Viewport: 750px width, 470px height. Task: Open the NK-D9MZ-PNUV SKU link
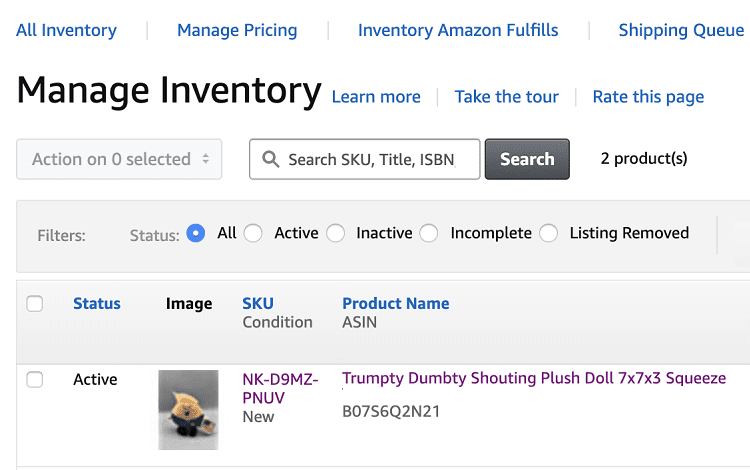[x=280, y=388]
